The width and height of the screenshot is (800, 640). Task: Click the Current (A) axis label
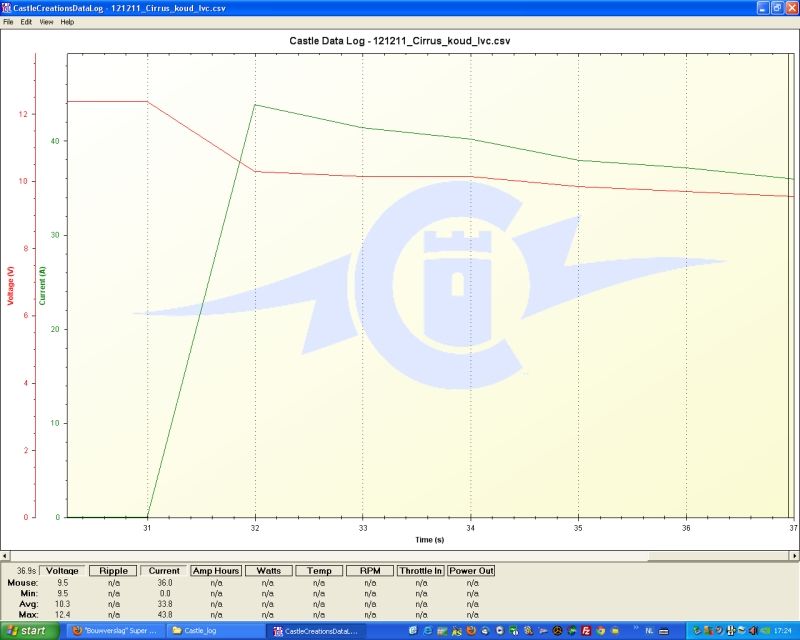(42, 286)
